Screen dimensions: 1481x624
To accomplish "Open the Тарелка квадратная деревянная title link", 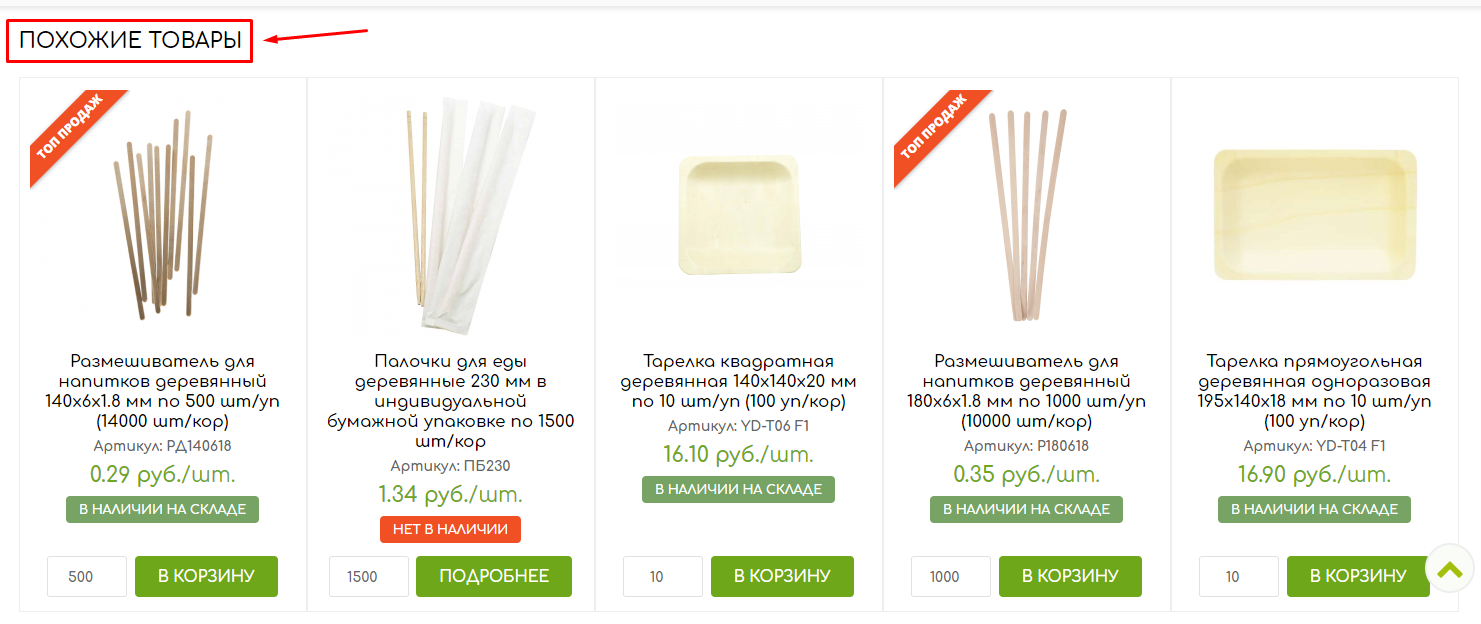I will coord(739,382).
